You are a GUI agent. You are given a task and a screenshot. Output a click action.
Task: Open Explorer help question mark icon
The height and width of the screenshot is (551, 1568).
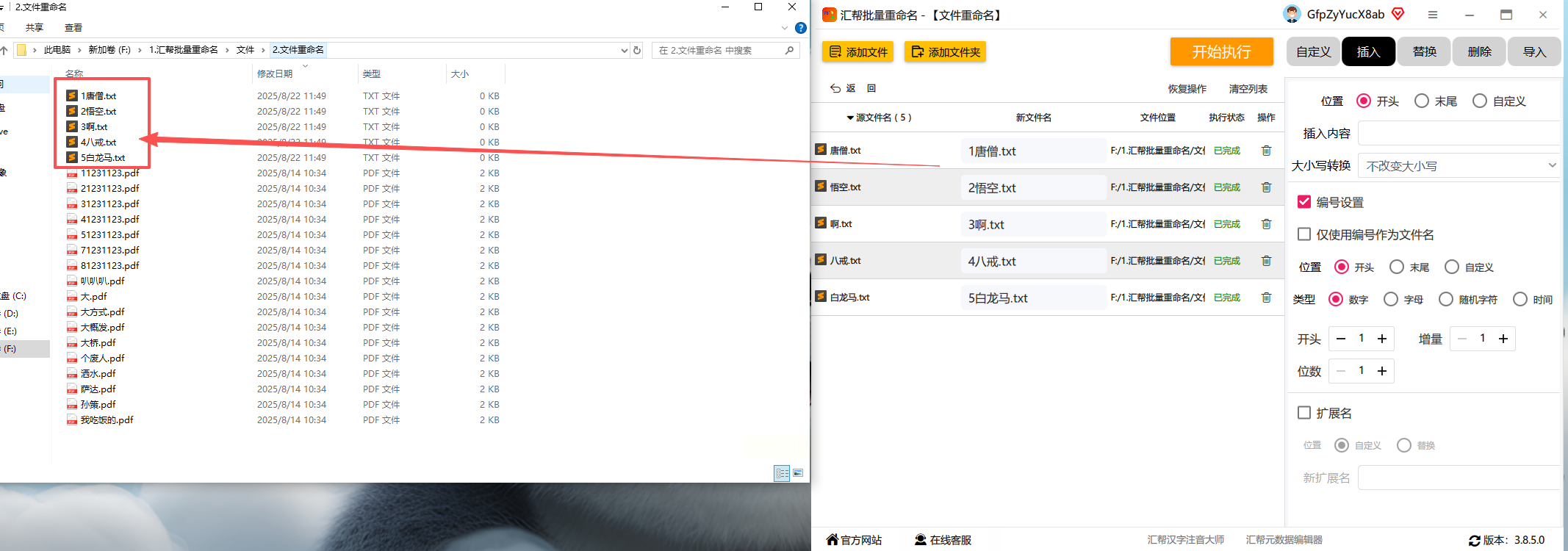pos(801,28)
